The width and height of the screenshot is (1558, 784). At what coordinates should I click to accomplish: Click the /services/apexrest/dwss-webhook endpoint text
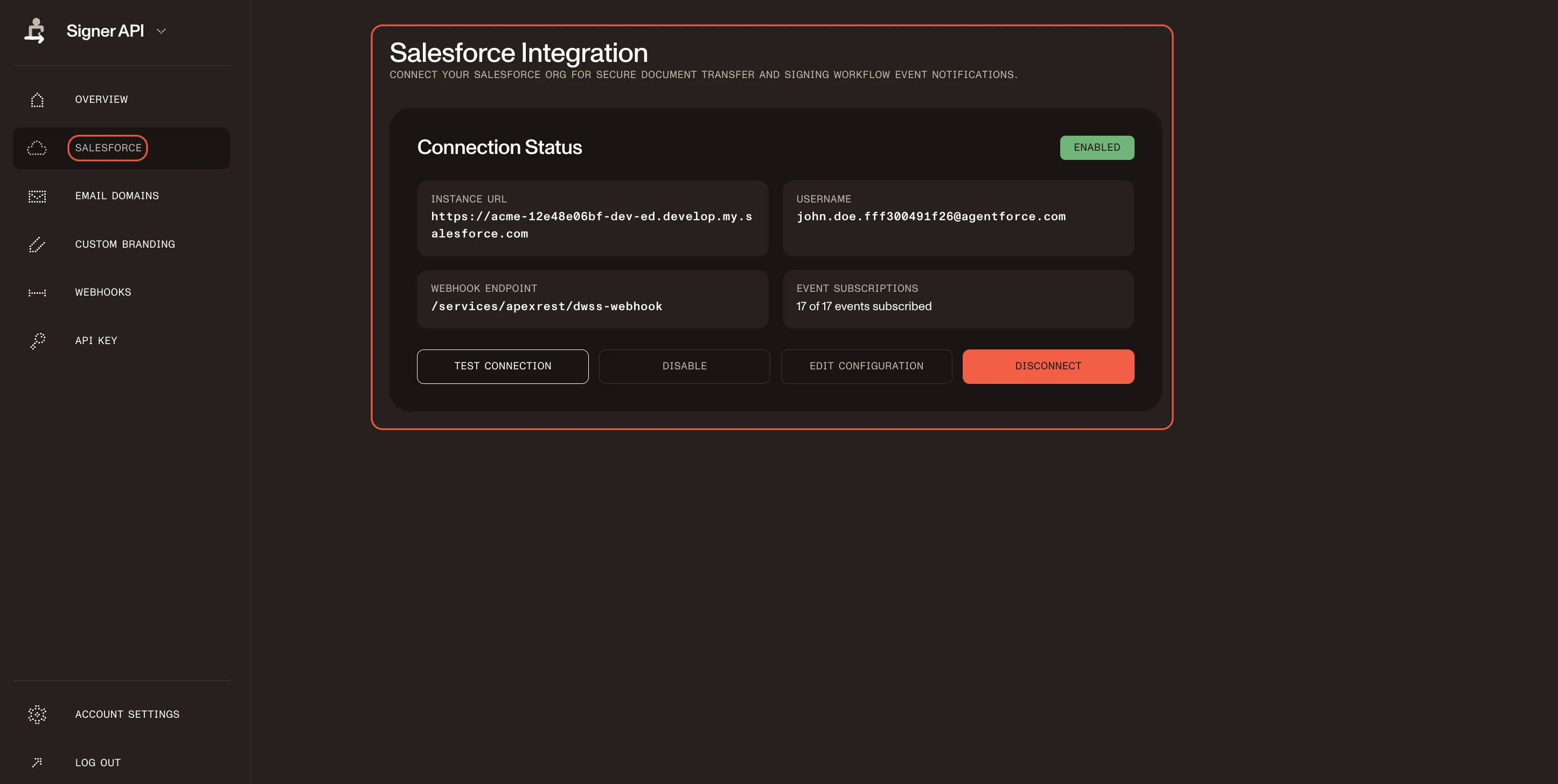(x=547, y=306)
